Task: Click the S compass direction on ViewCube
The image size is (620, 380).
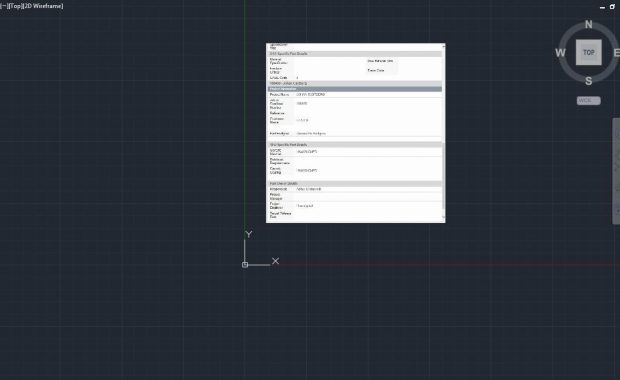Action: [588, 81]
